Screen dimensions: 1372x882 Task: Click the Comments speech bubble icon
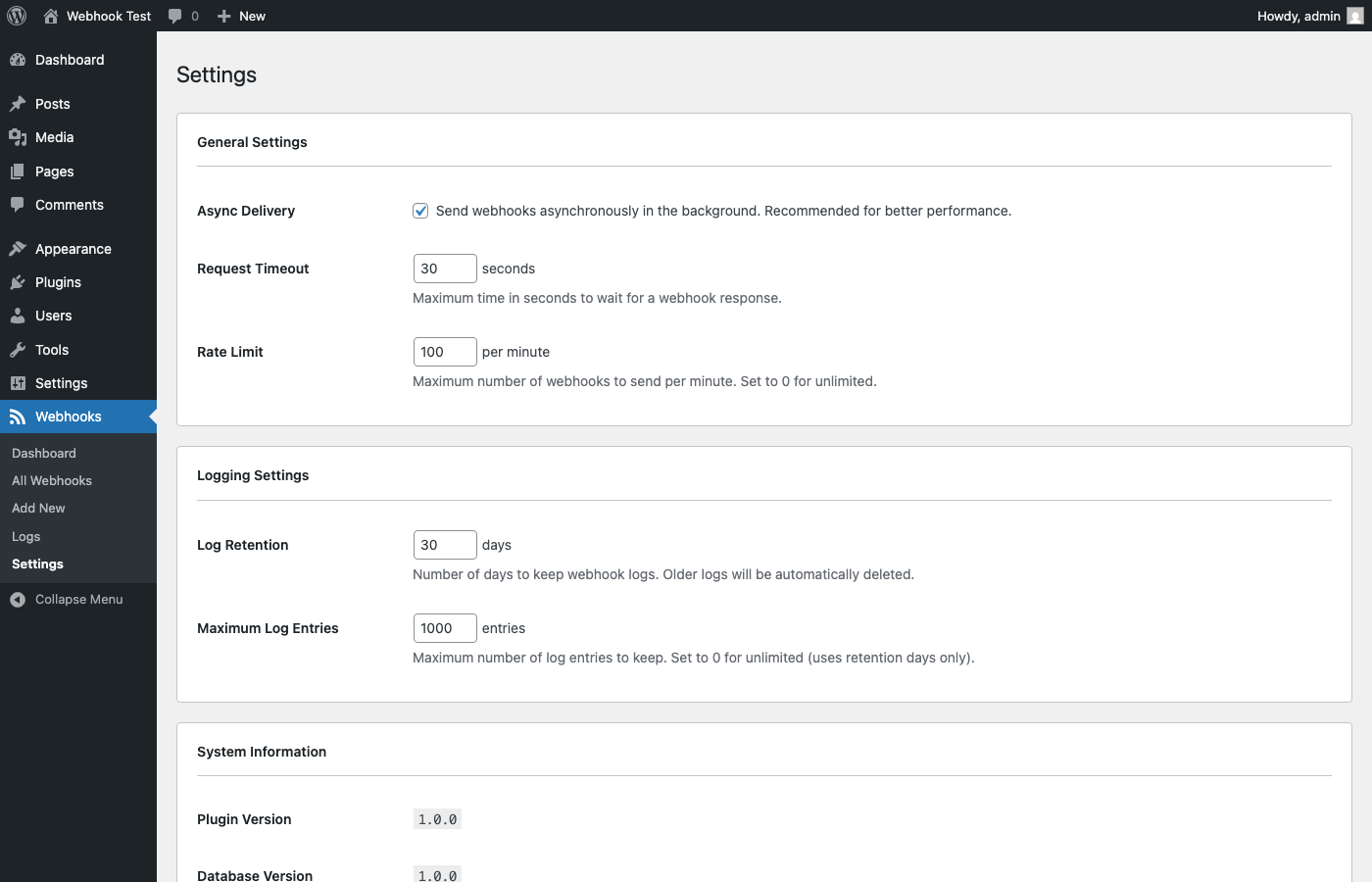[x=18, y=205]
